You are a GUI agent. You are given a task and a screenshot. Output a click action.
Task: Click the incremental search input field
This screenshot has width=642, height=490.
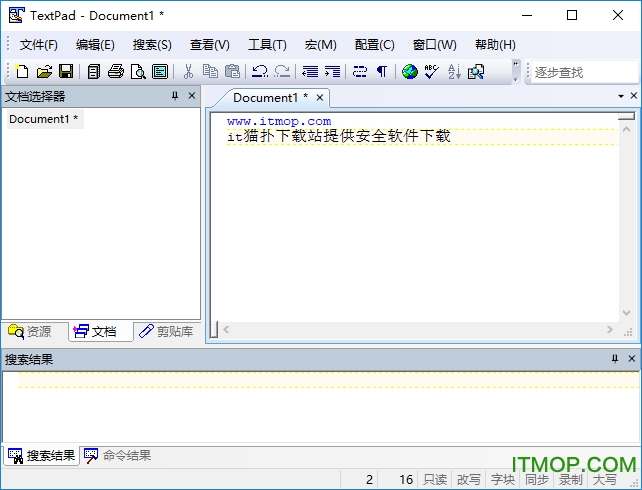pyautogui.click(x=585, y=72)
